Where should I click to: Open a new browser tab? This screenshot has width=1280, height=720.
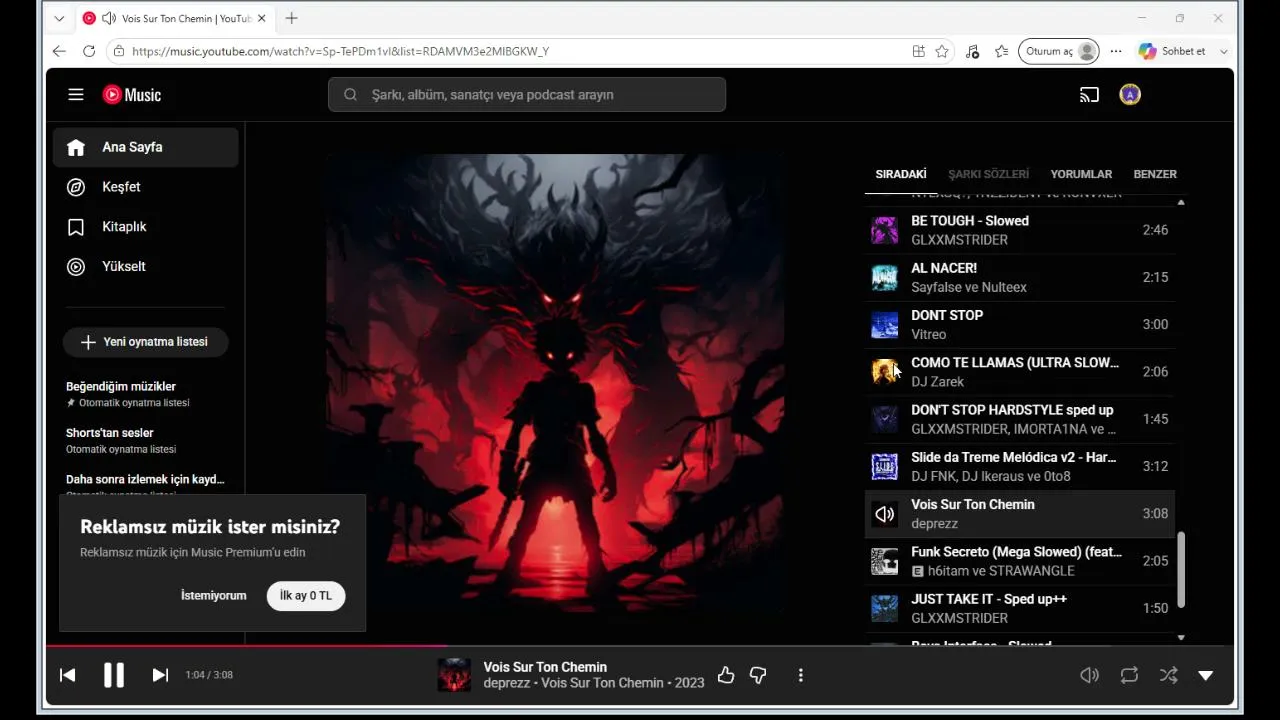pyautogui.click(x=291, y=18)
